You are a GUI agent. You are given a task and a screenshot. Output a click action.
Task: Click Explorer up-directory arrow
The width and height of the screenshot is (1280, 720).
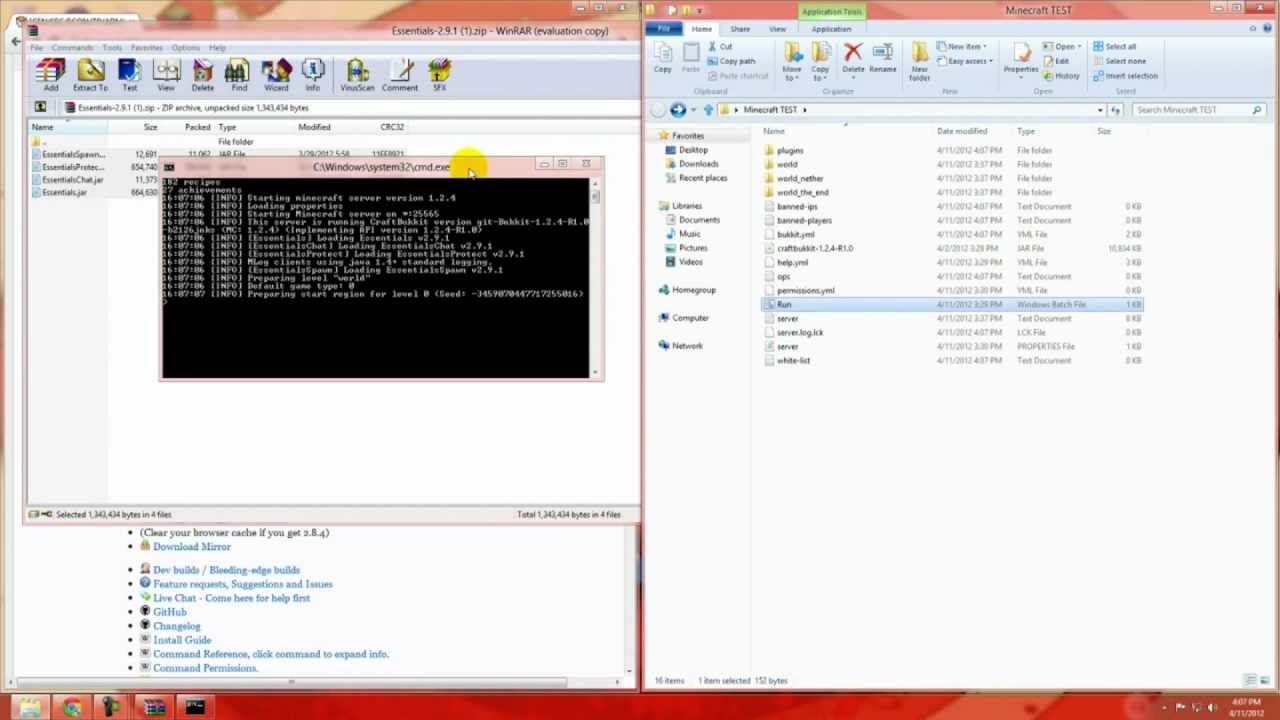point(709,110)
